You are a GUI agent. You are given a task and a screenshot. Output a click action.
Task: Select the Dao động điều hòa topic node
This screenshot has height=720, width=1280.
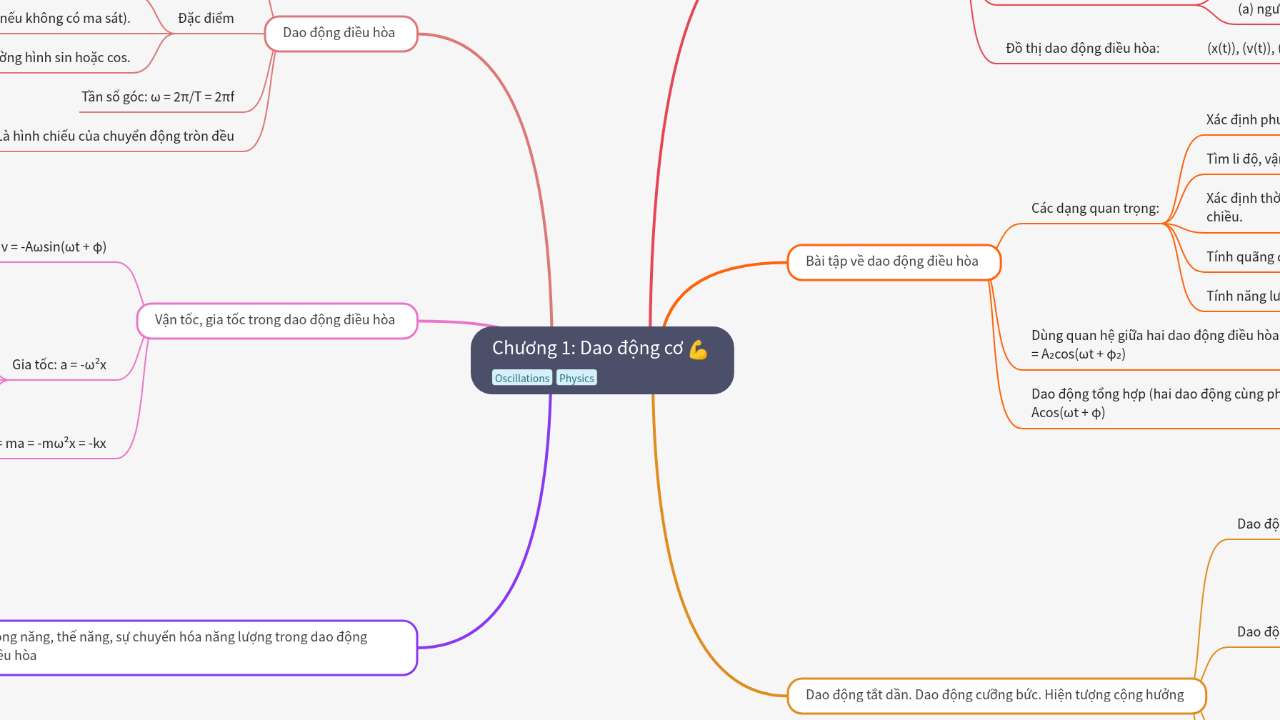(x=340, y=33)
